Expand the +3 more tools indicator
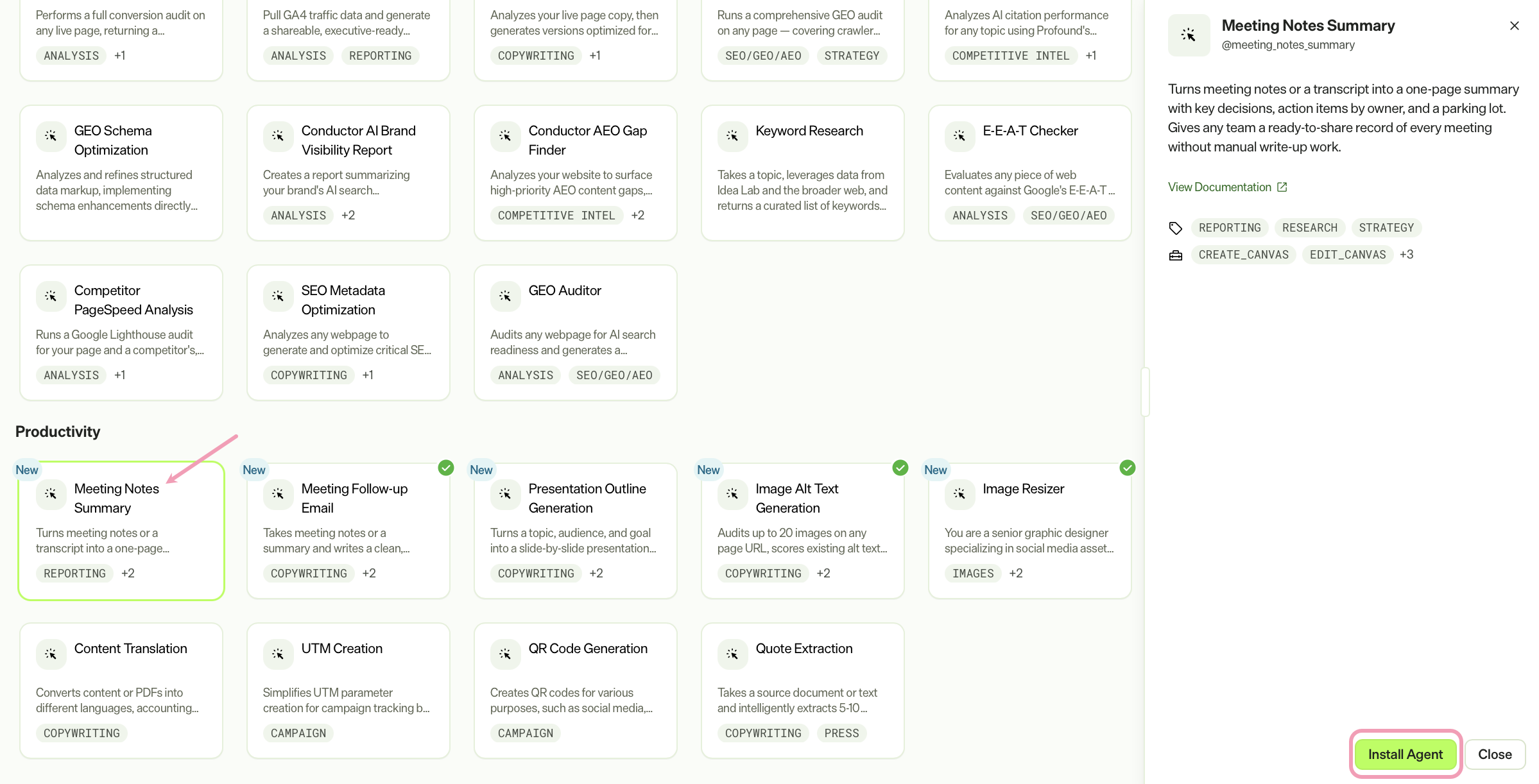The height and width of the screenshot is (784, 1539). tap(1407, 255)
